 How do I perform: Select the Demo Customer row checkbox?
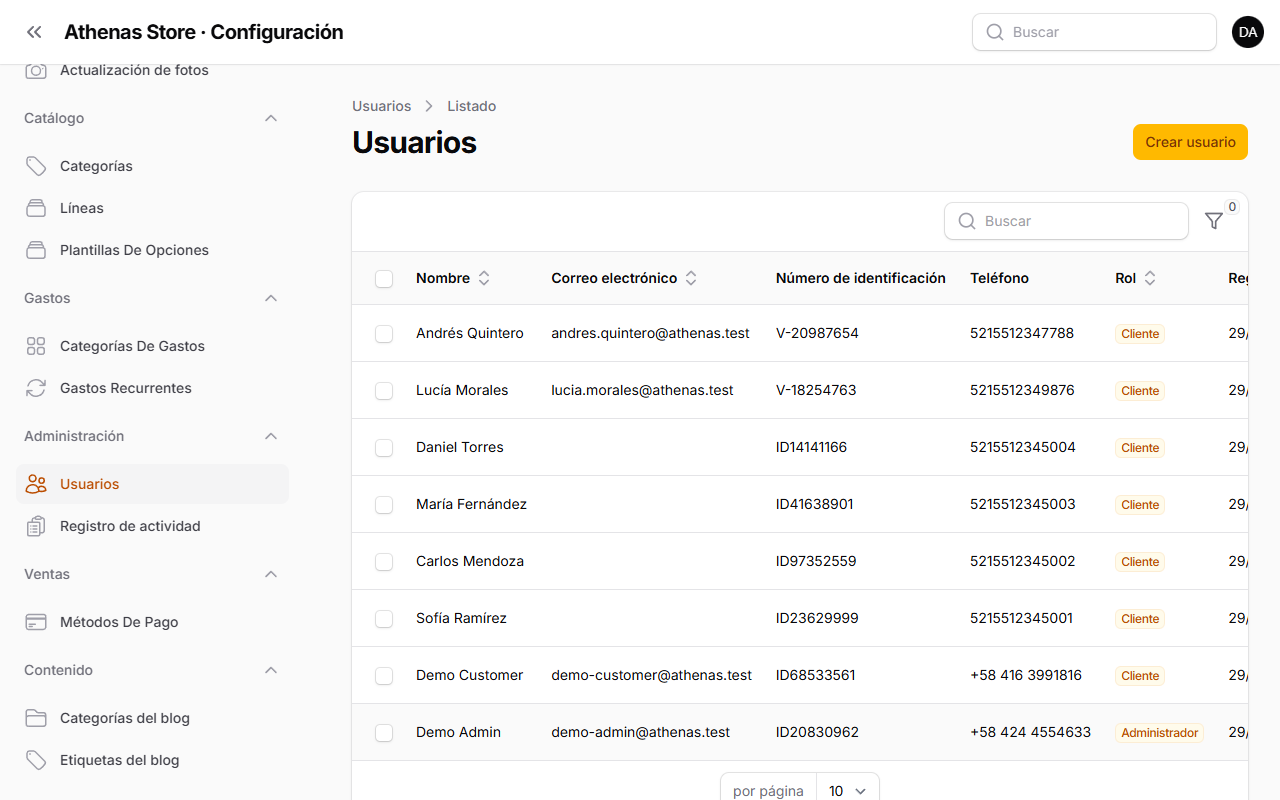[384, 676]
